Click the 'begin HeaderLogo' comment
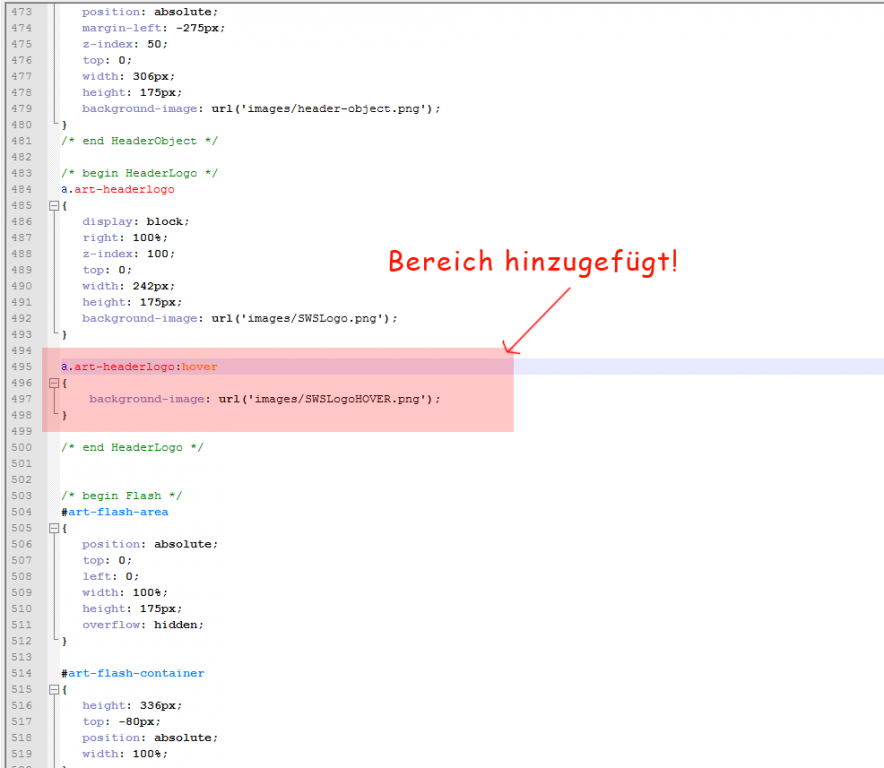Viewport: 884px width, 768px height. [139, 173]
